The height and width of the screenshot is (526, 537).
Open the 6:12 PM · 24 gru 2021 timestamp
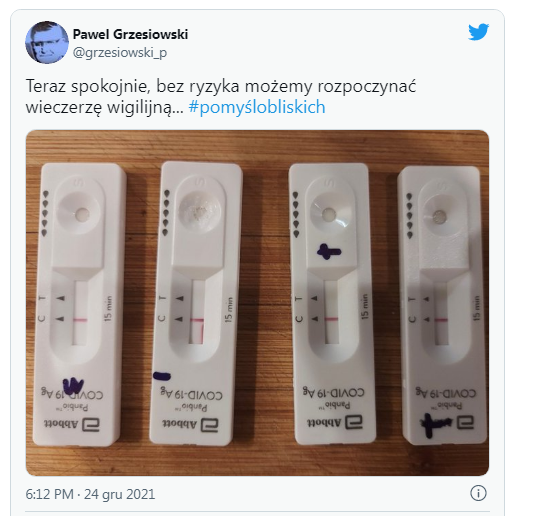point(90,494)
